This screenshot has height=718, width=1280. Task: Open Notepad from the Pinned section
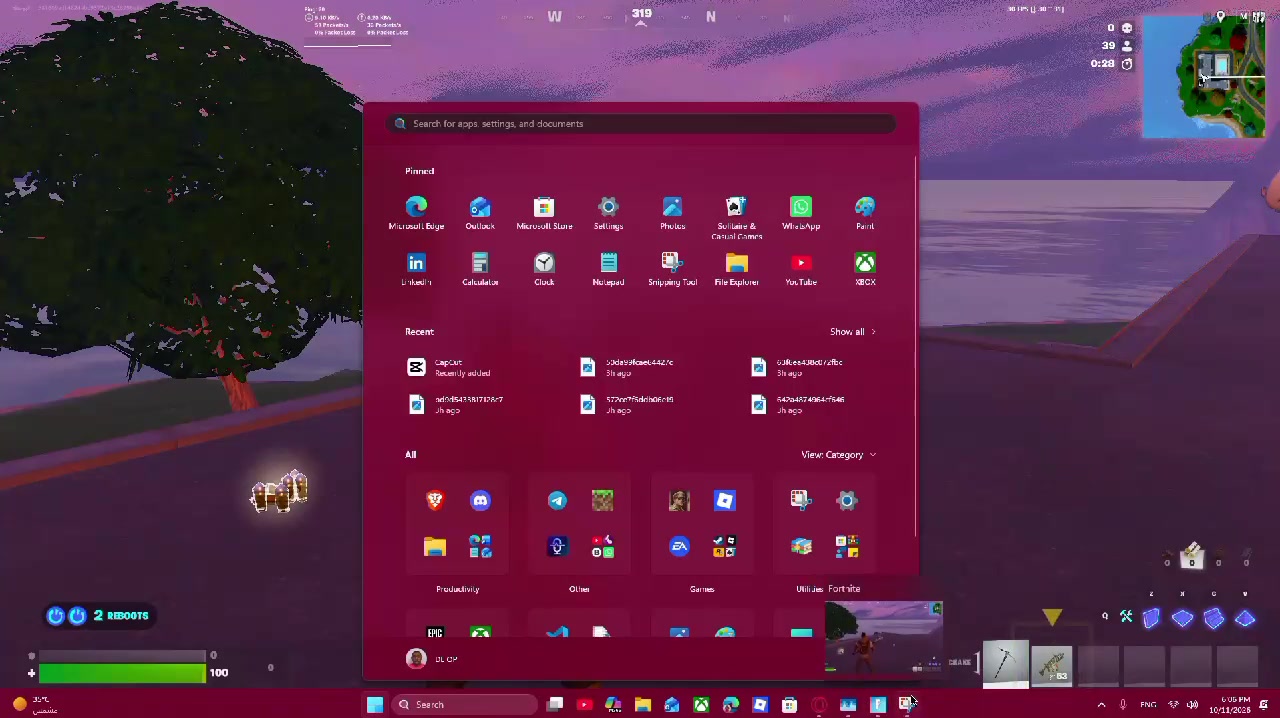click(x=608, y=268)
